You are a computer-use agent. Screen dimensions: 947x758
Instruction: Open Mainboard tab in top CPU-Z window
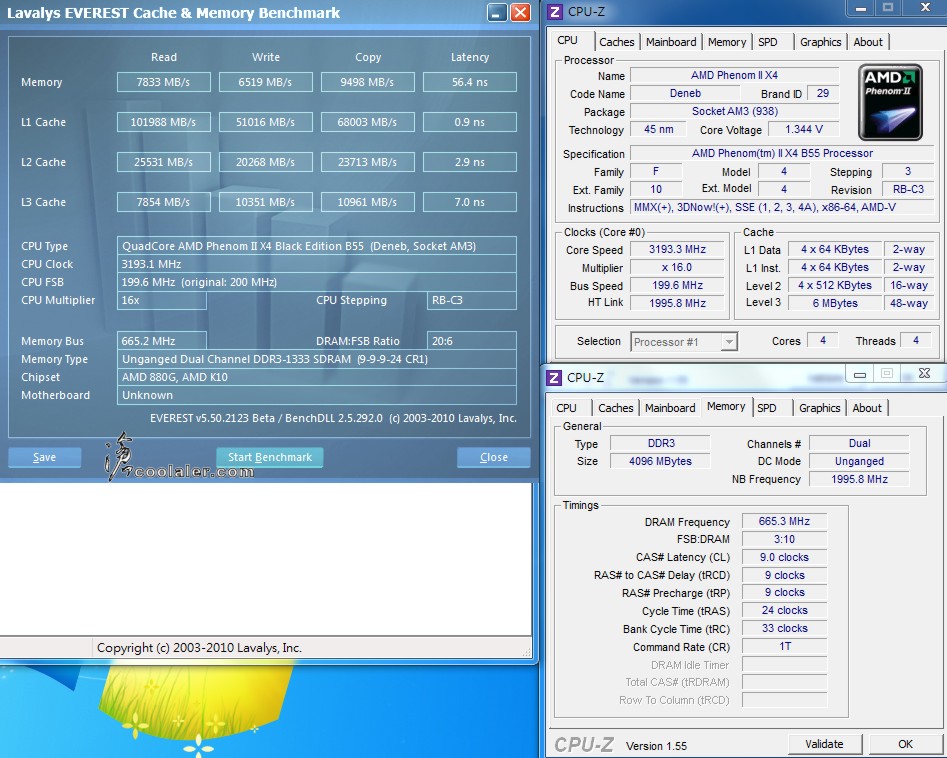tap(671, 42)
